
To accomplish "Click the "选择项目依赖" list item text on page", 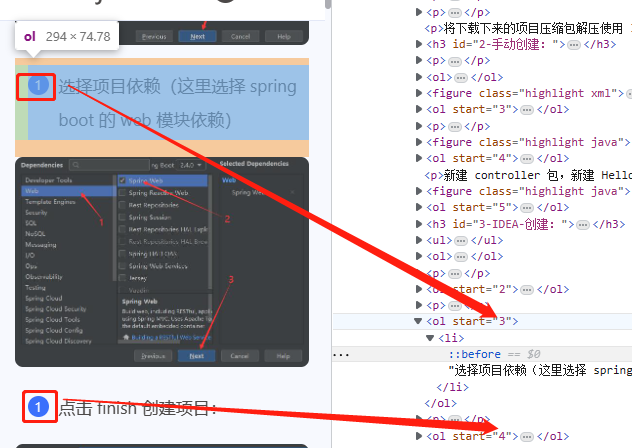I will coord(178,103).
